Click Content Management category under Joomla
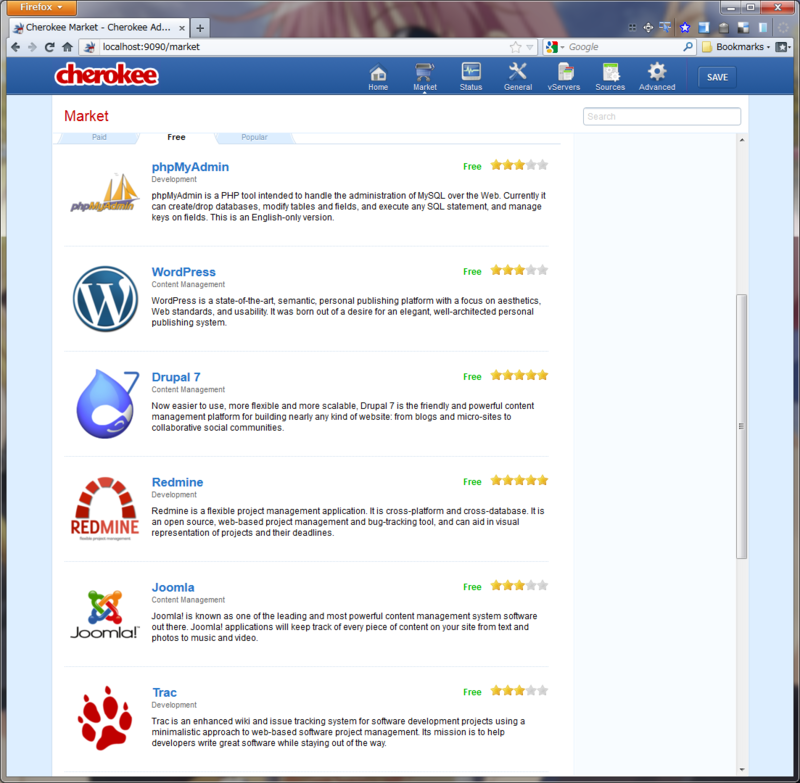800x783 pixels. click(188, 600)
